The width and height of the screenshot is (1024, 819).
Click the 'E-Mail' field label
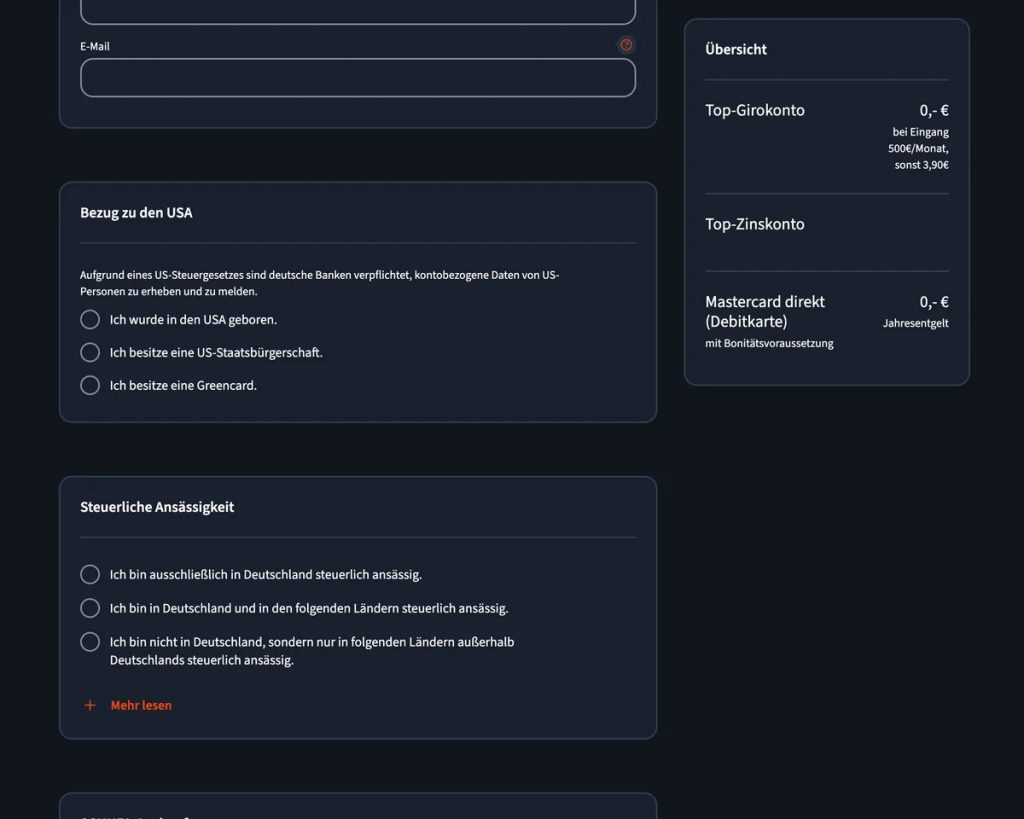click(95, 46)
